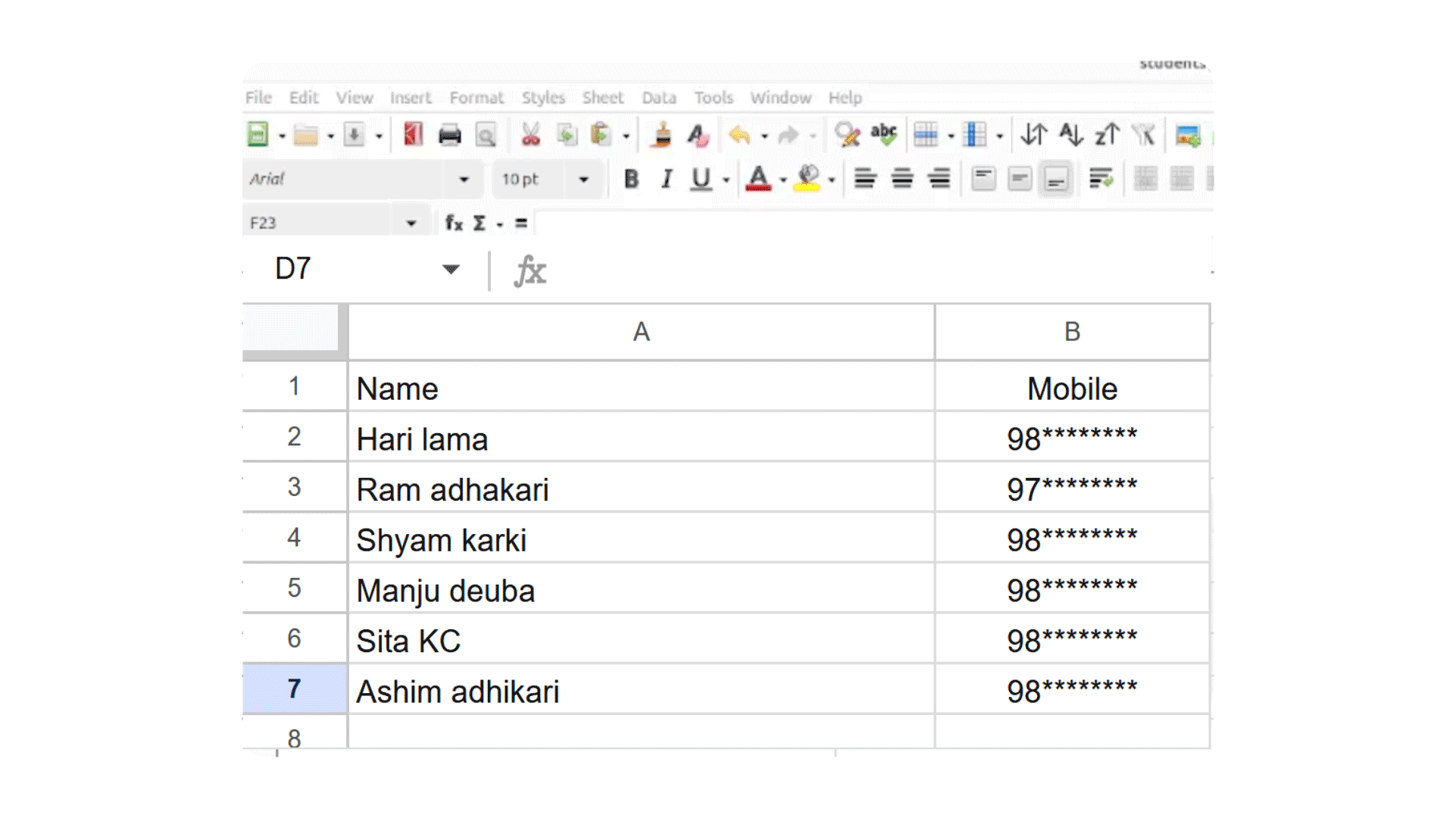Toggle Bold formatting
Image resolution: width=1456 pixels, height=818 pixels.
pos(630,179)
